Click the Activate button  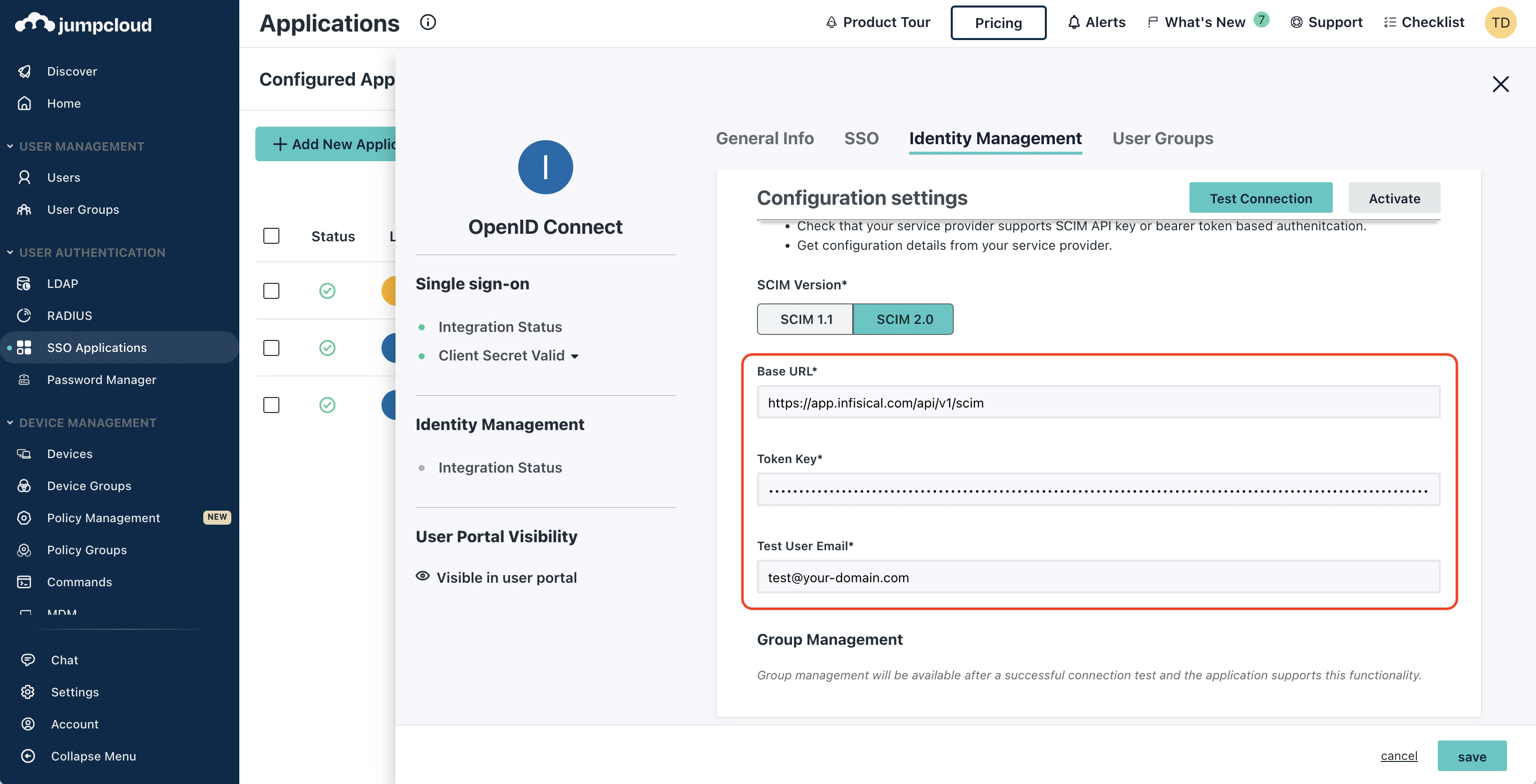[1394, 198]
